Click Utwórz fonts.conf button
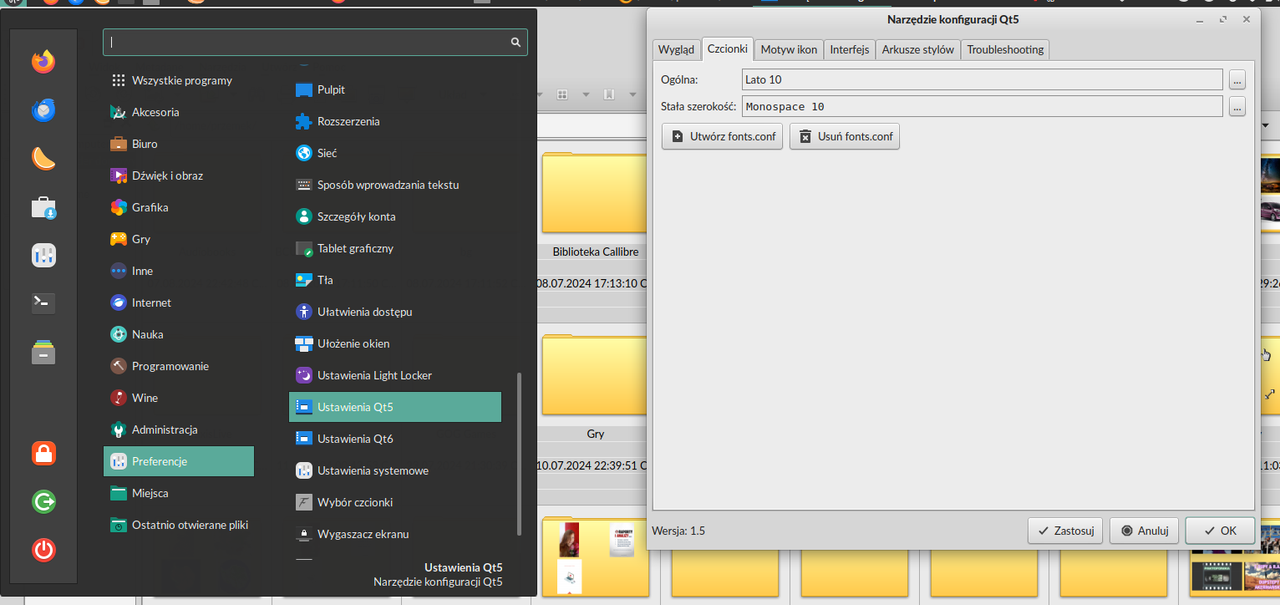The image size is (1280, 605). [x=722, y=136]
